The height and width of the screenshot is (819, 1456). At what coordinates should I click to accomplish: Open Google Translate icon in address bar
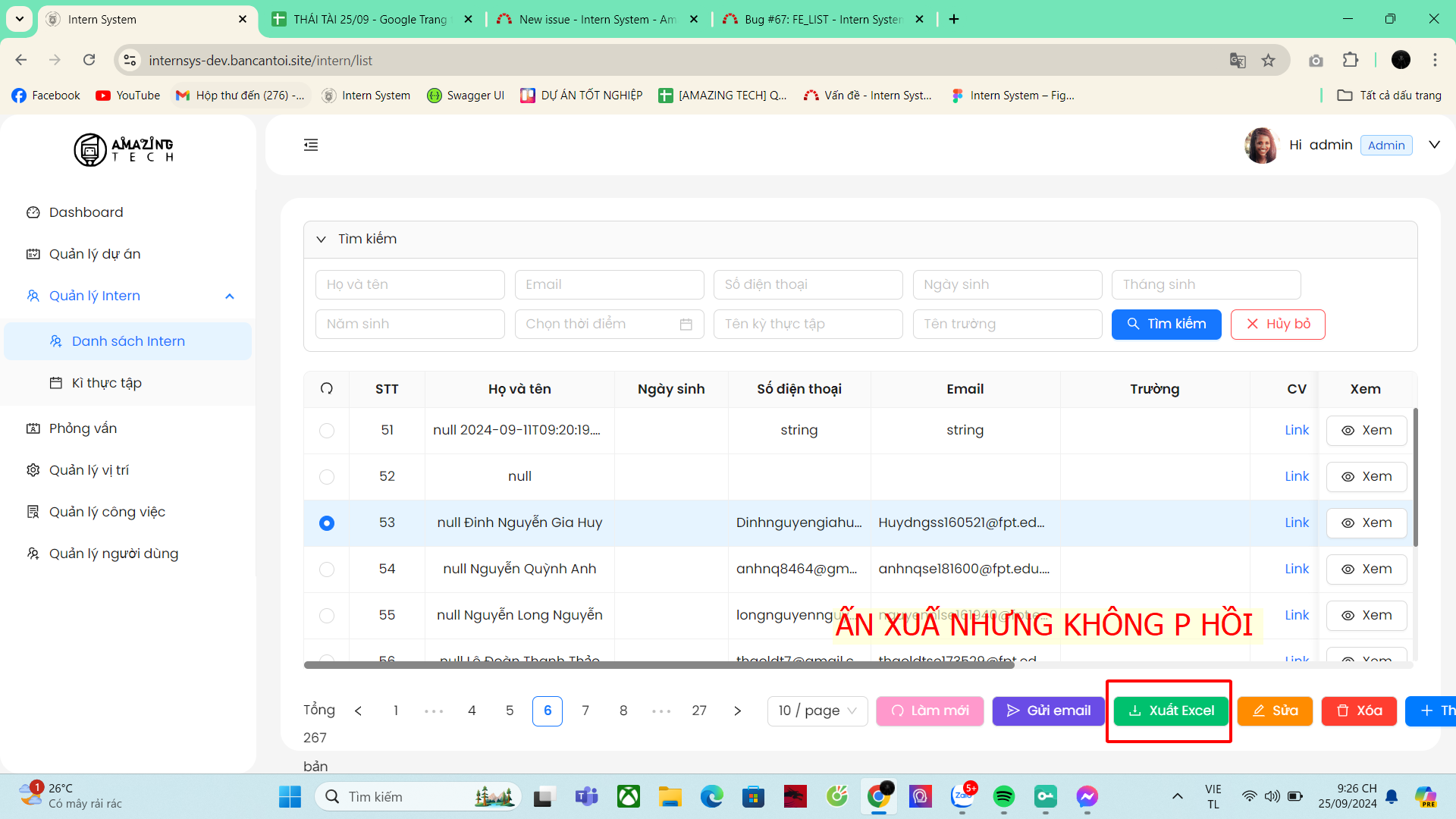click(x=1238, y=61)
